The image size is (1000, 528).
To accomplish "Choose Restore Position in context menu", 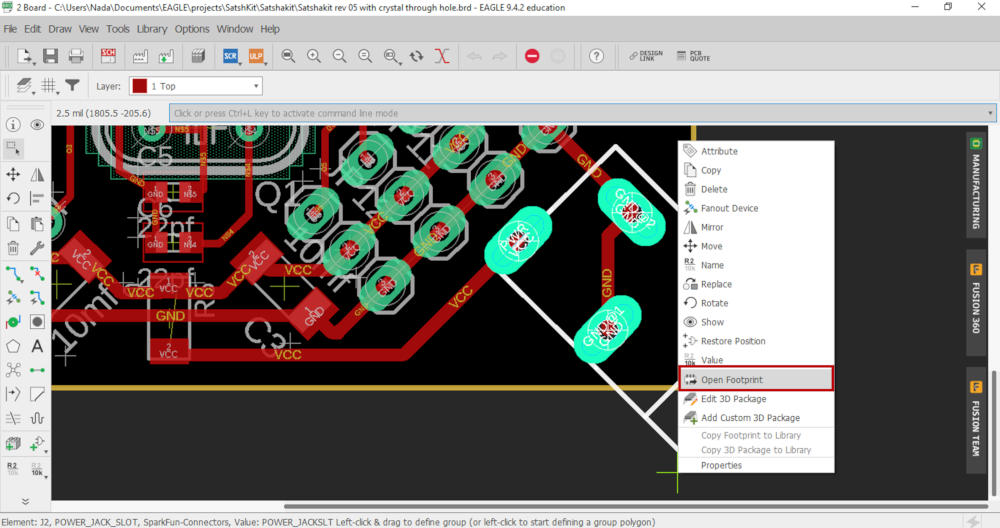I will 756,341.
